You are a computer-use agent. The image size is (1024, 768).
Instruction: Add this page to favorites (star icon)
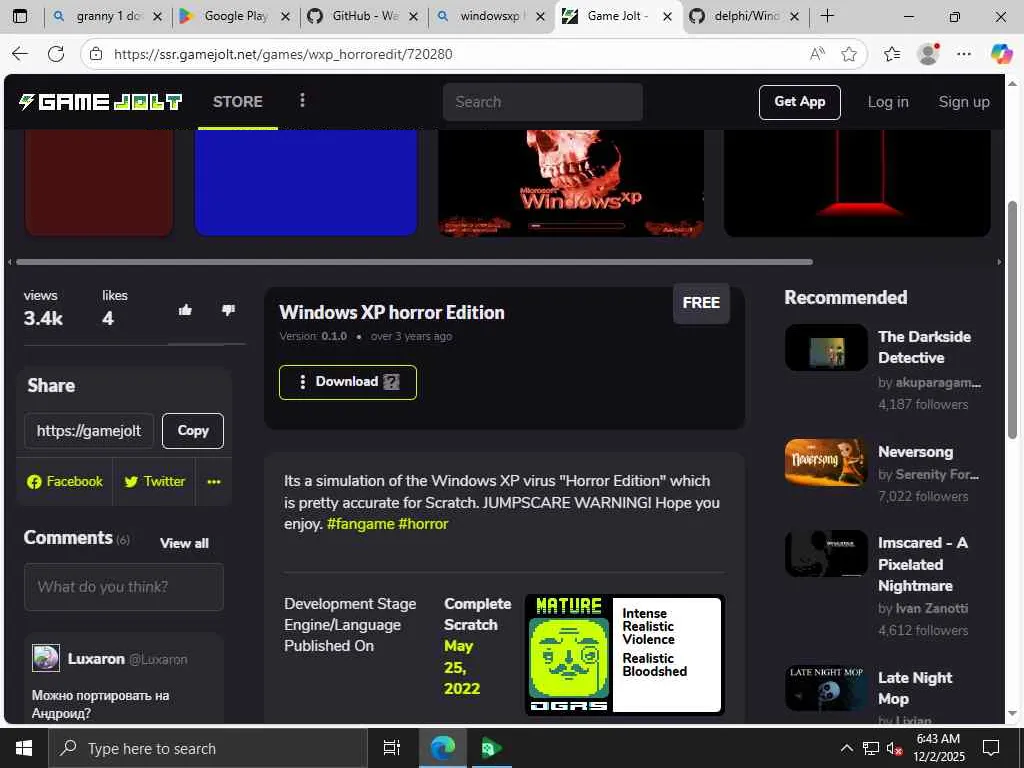[x=848, y=54]
